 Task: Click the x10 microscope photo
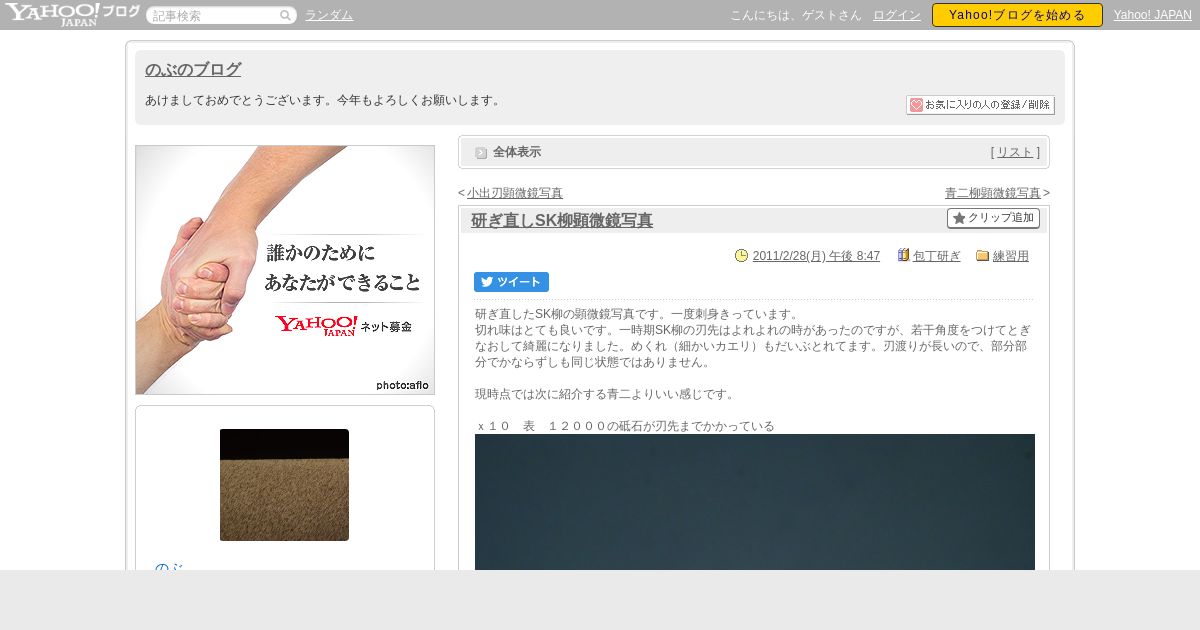[x=755, y=502]
